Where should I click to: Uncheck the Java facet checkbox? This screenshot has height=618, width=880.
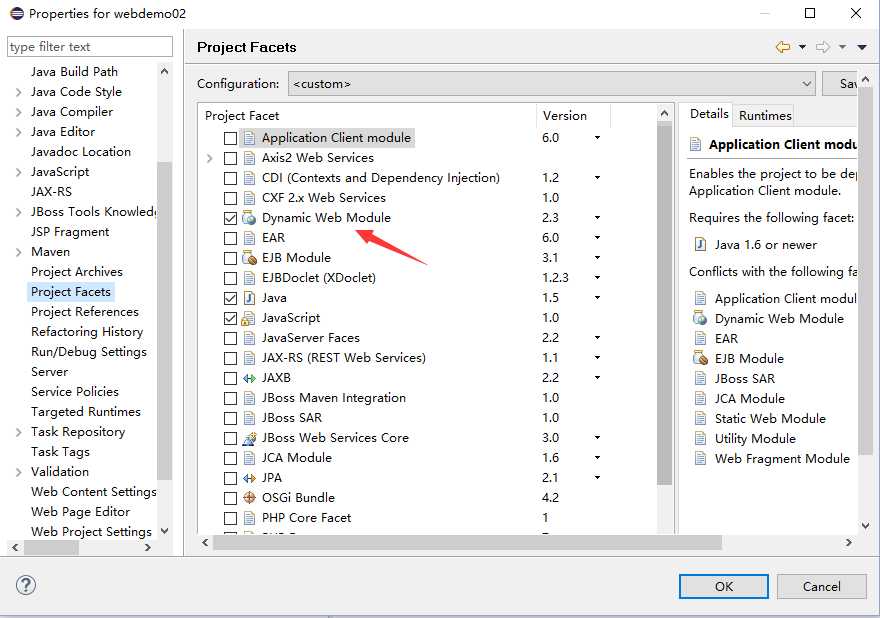230,299
